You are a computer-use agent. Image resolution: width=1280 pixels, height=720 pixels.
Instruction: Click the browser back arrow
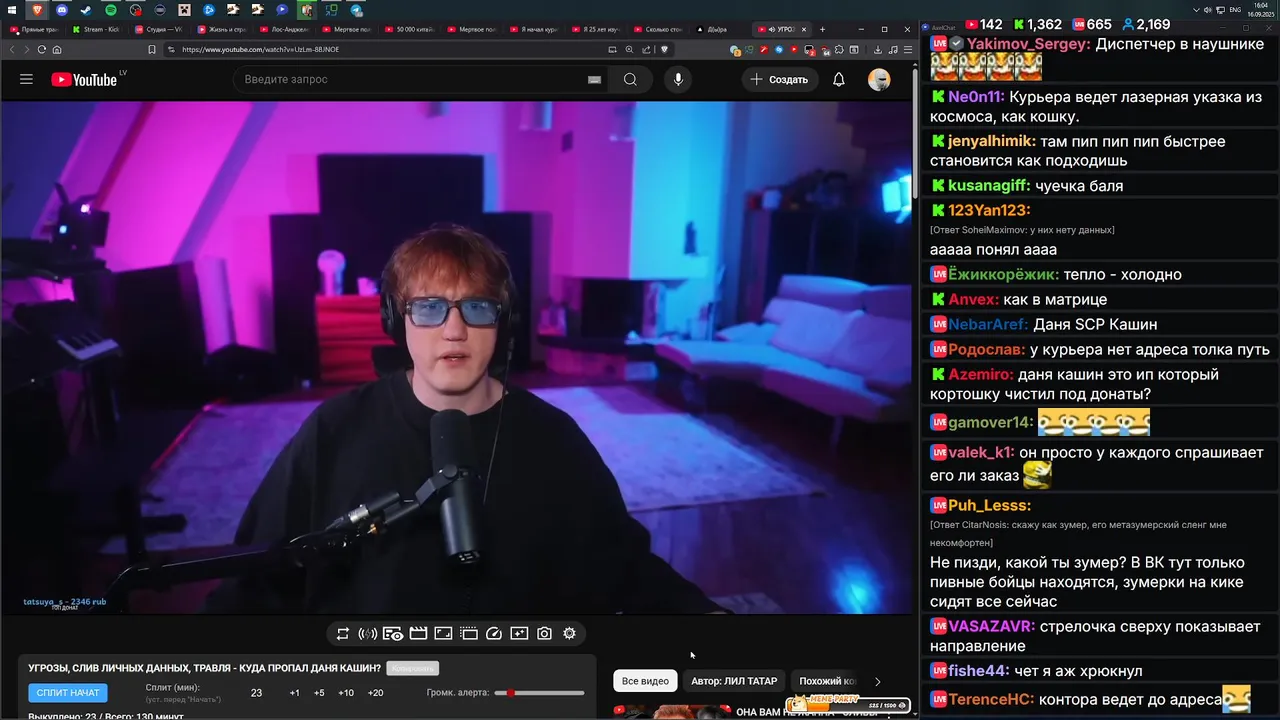[x=13, y=49]
